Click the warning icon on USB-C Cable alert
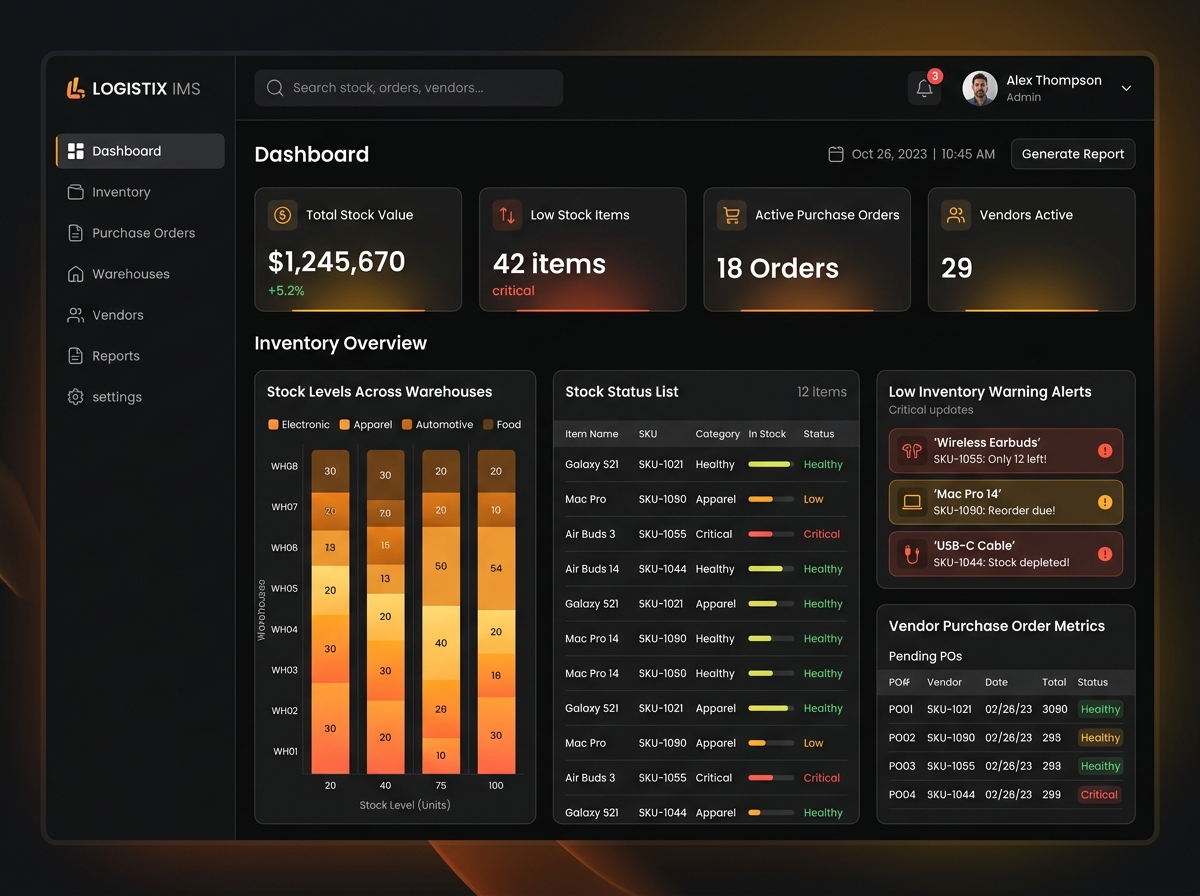The image size is (1200, 896). pos(1105,554)
